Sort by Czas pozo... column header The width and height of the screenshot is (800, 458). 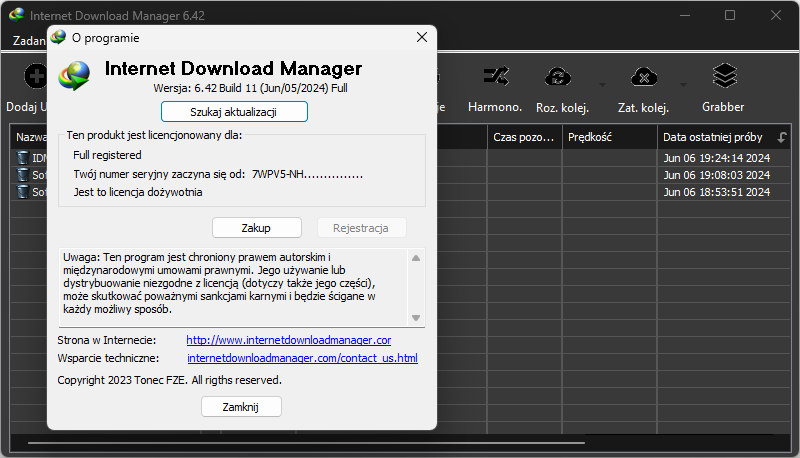point(524,137)
